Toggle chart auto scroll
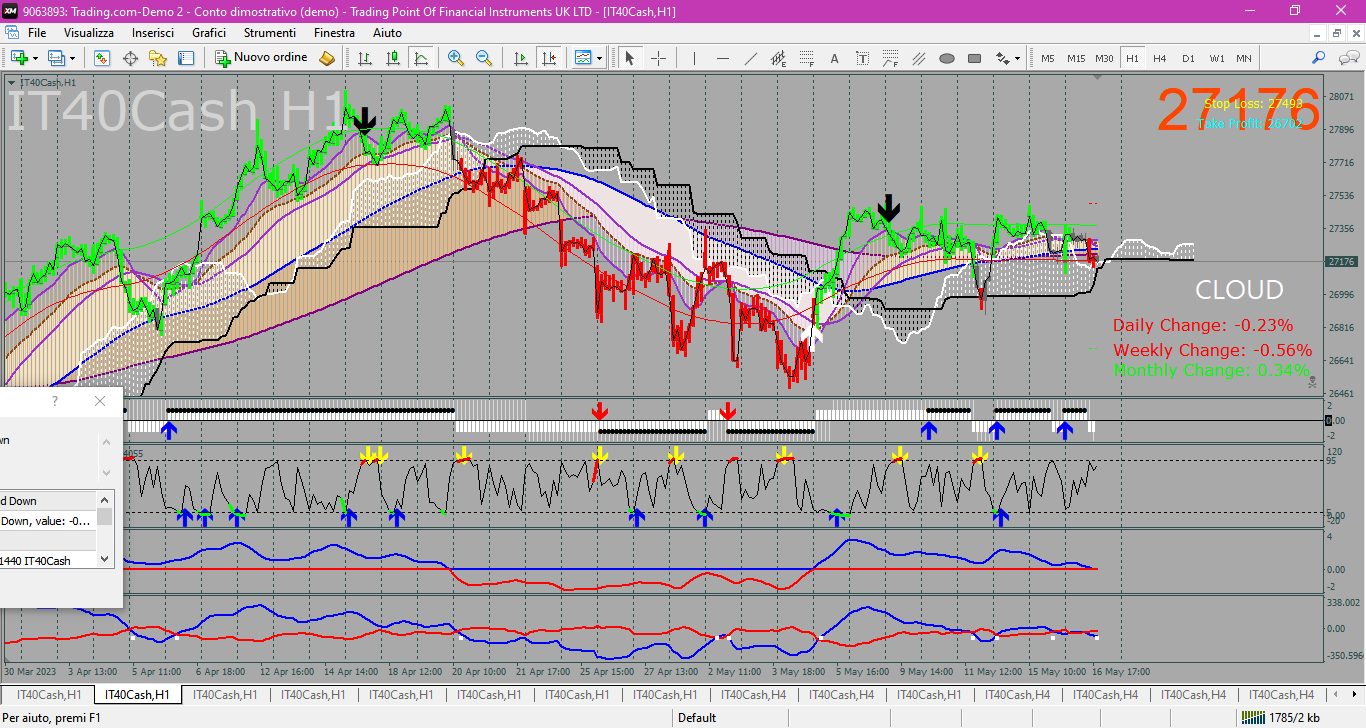 (x=520, y=58)
